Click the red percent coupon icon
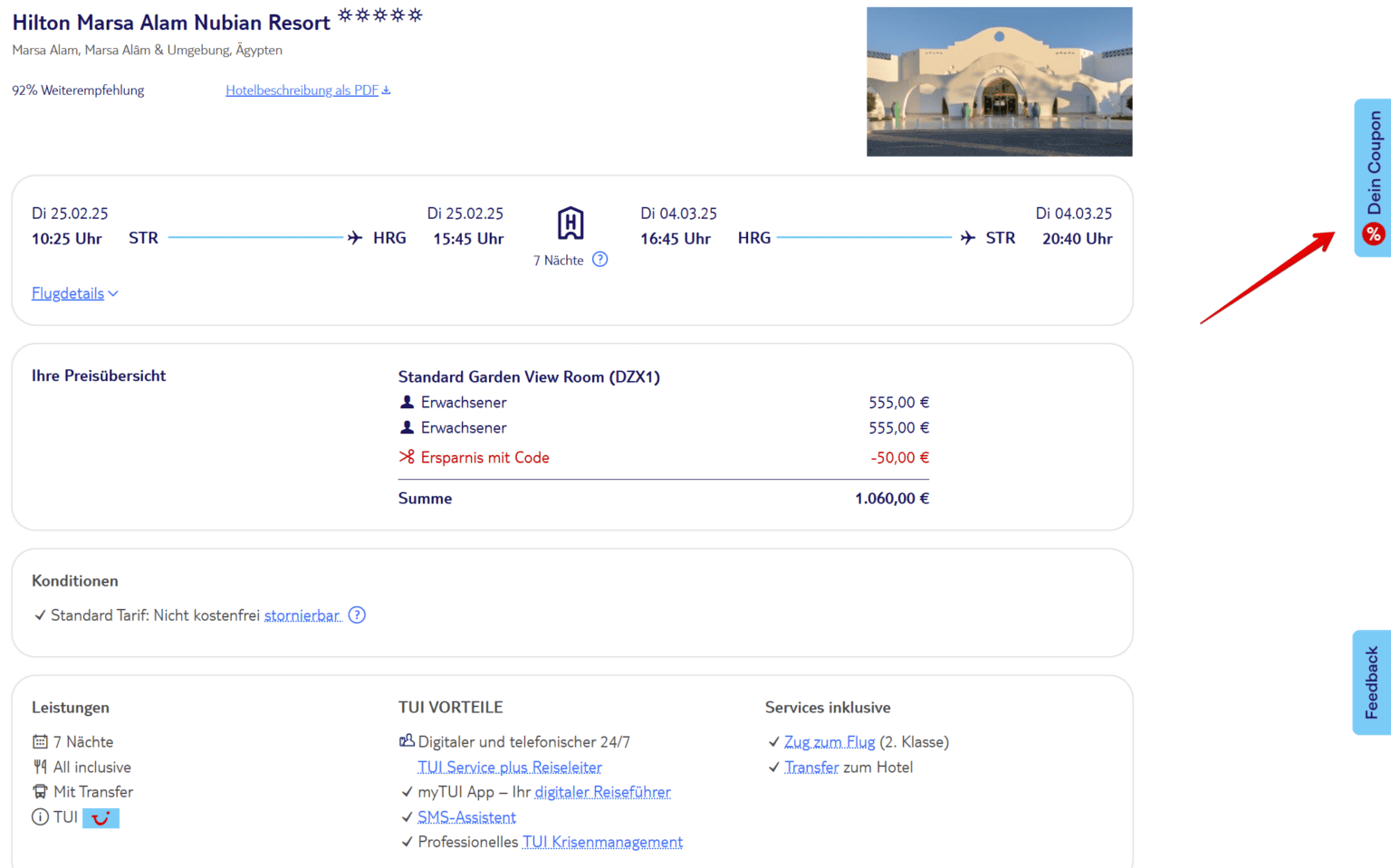The image size is (1391, 868). pos(1373,234)
